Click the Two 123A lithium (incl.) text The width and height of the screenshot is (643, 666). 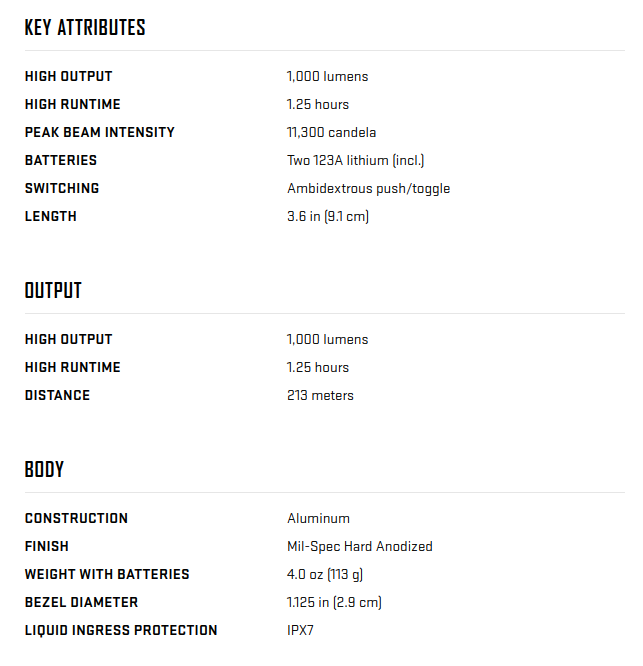pyautogui.click(x=355, y=161)
